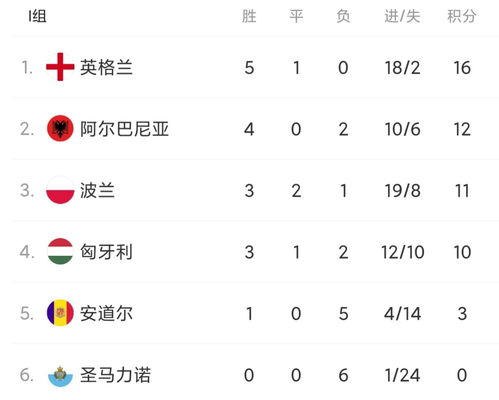
Task: Click the 平 column header
Action: [x=296, y=16]
